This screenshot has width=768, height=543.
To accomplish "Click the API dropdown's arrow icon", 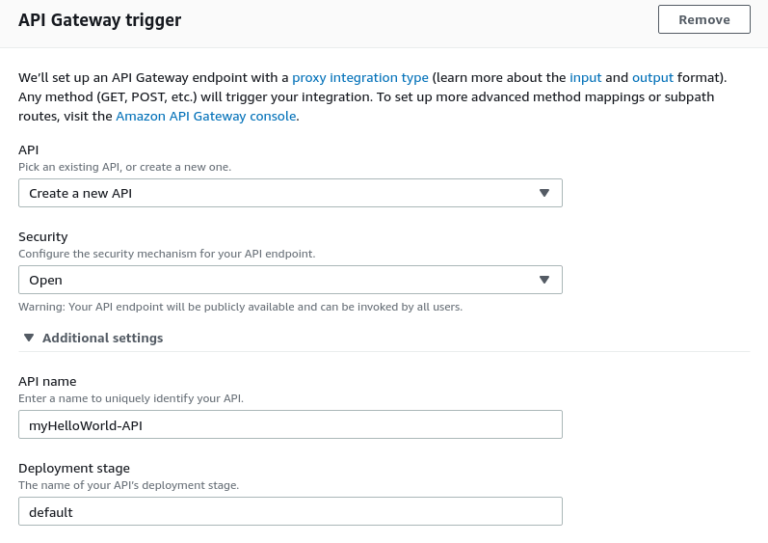I will [x=544, y=193].
